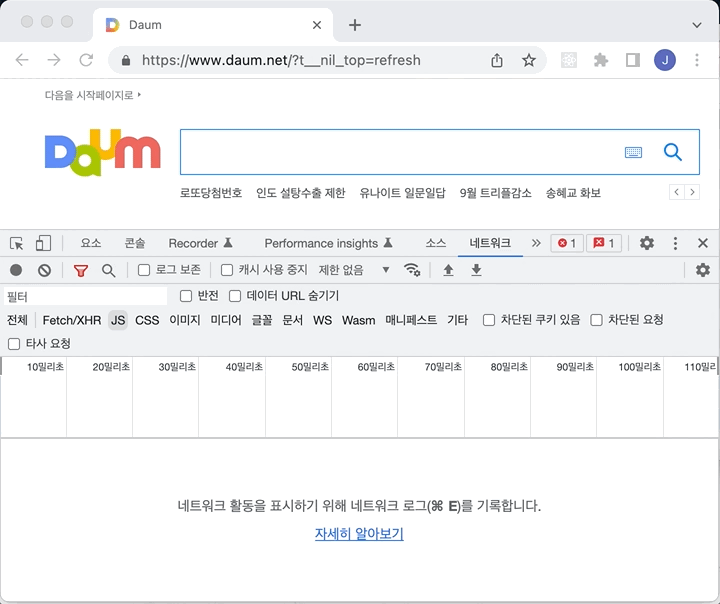Click the browser back arrow

22,60
